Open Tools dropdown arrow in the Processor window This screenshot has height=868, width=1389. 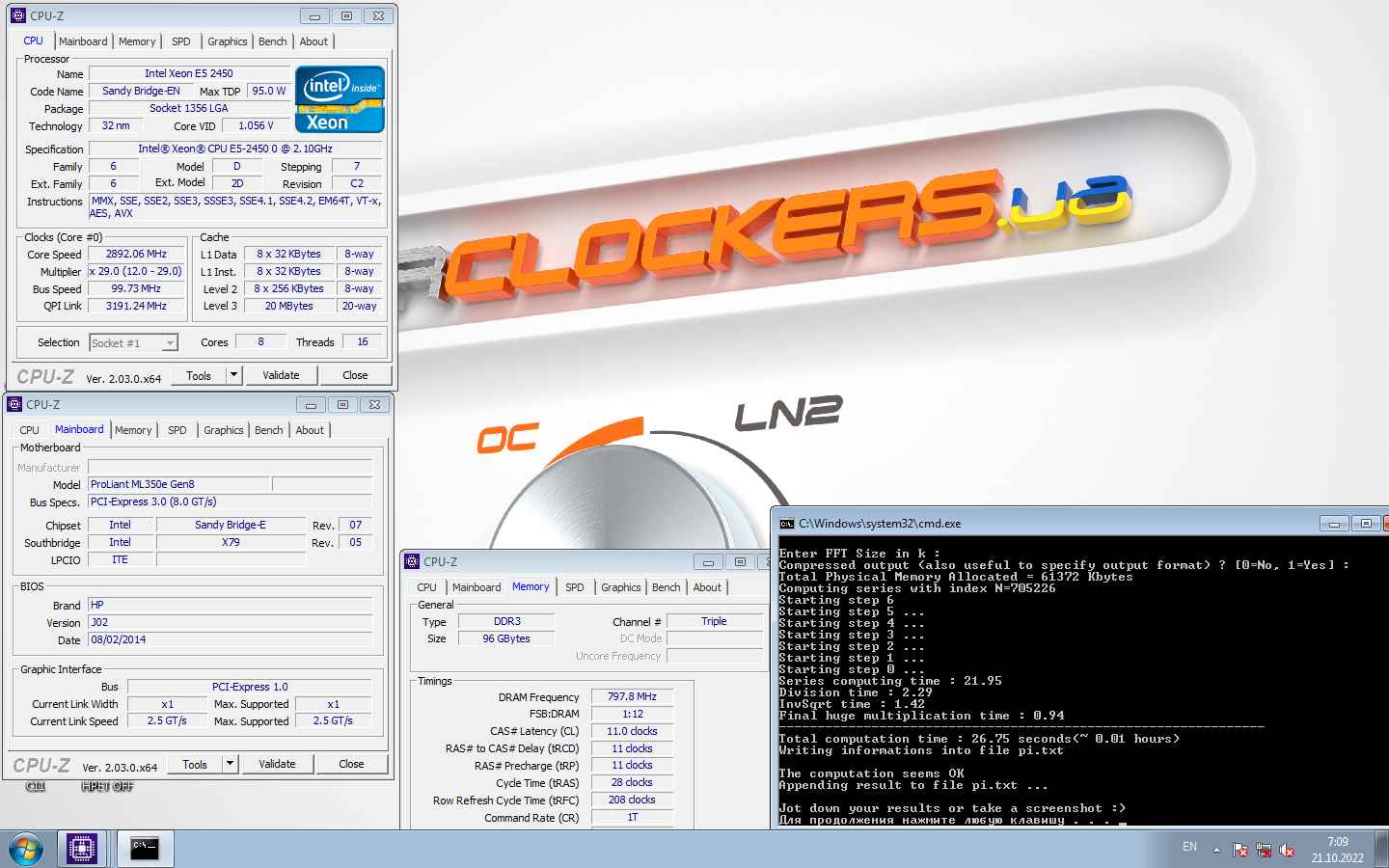tap(233, 375)
